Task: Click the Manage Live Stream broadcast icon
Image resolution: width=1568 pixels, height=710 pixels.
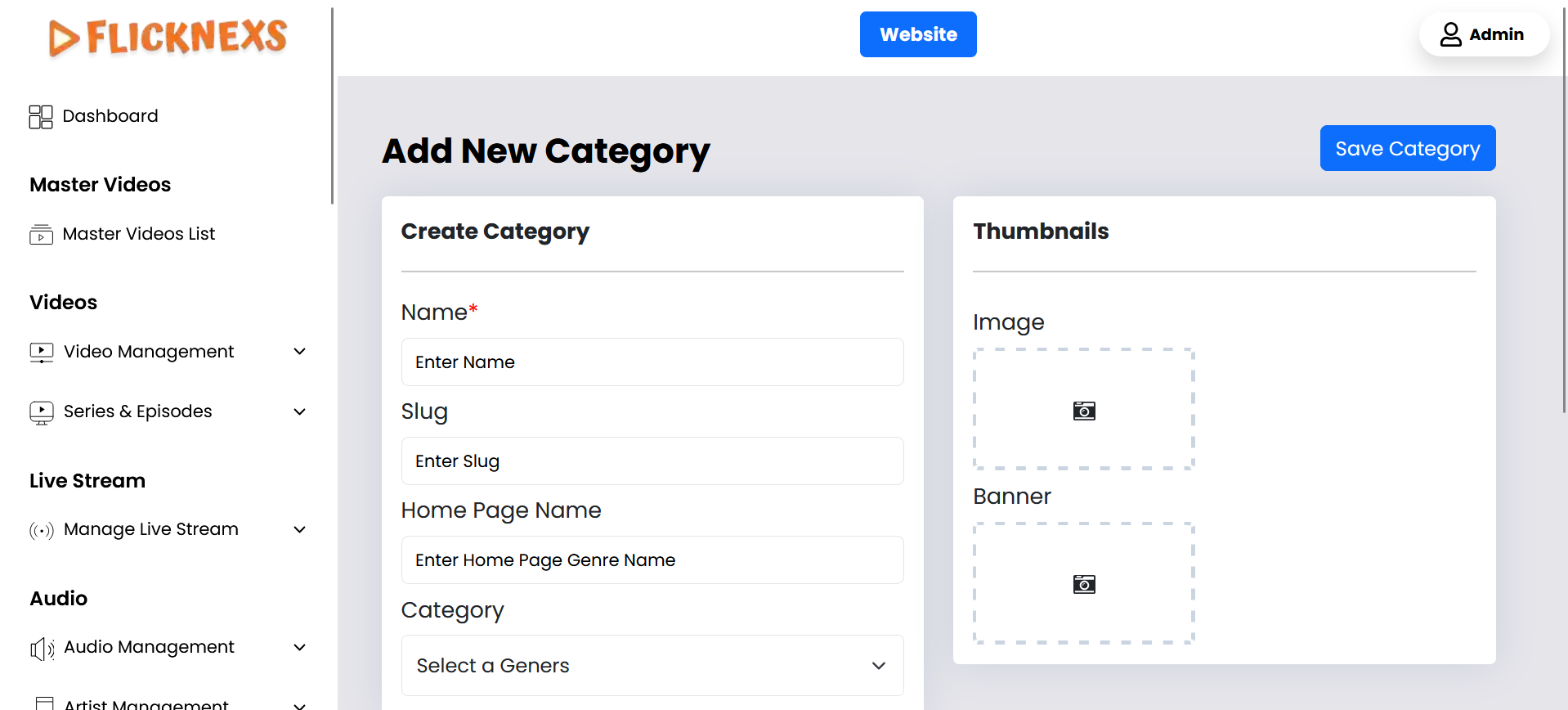Action: [x=41, y=530]
